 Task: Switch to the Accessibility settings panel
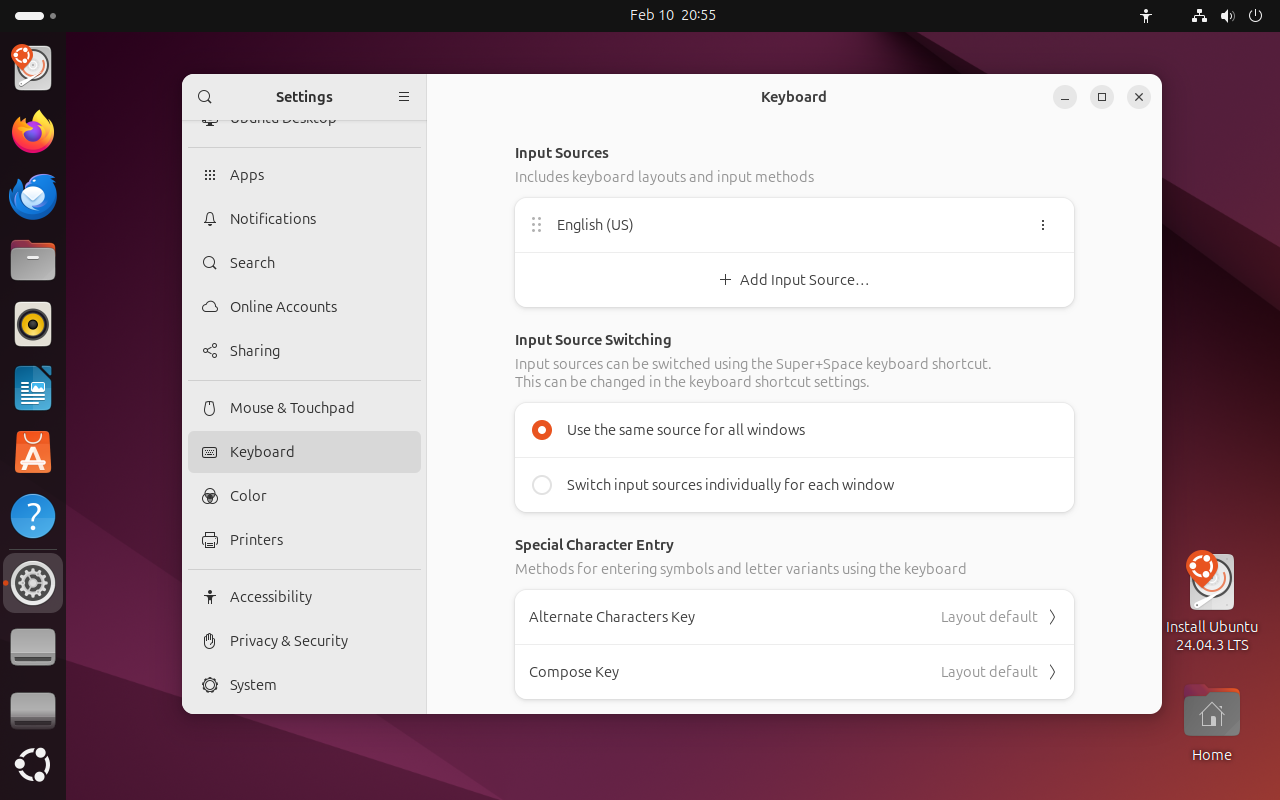(x=271, y=597)
